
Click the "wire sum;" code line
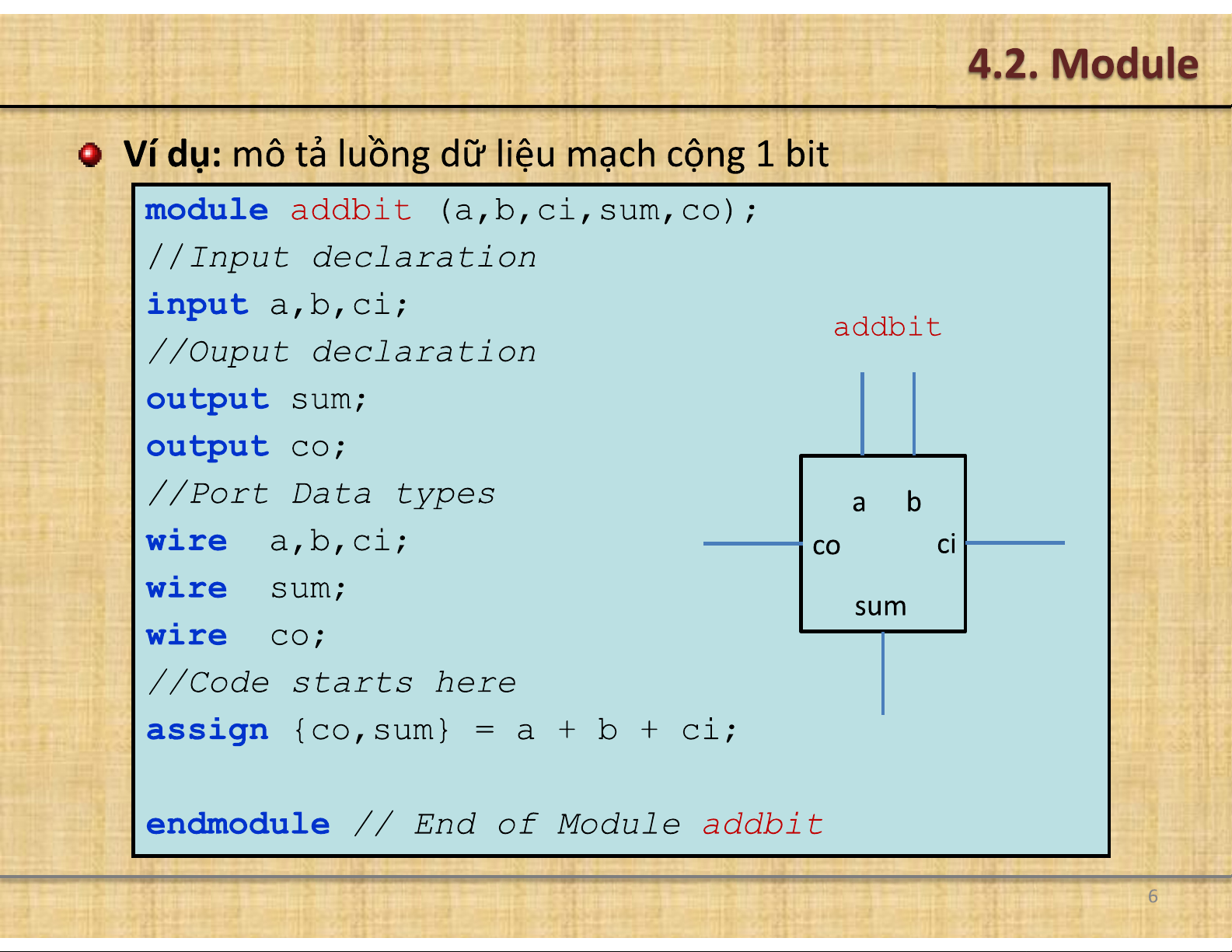[246, 588]
